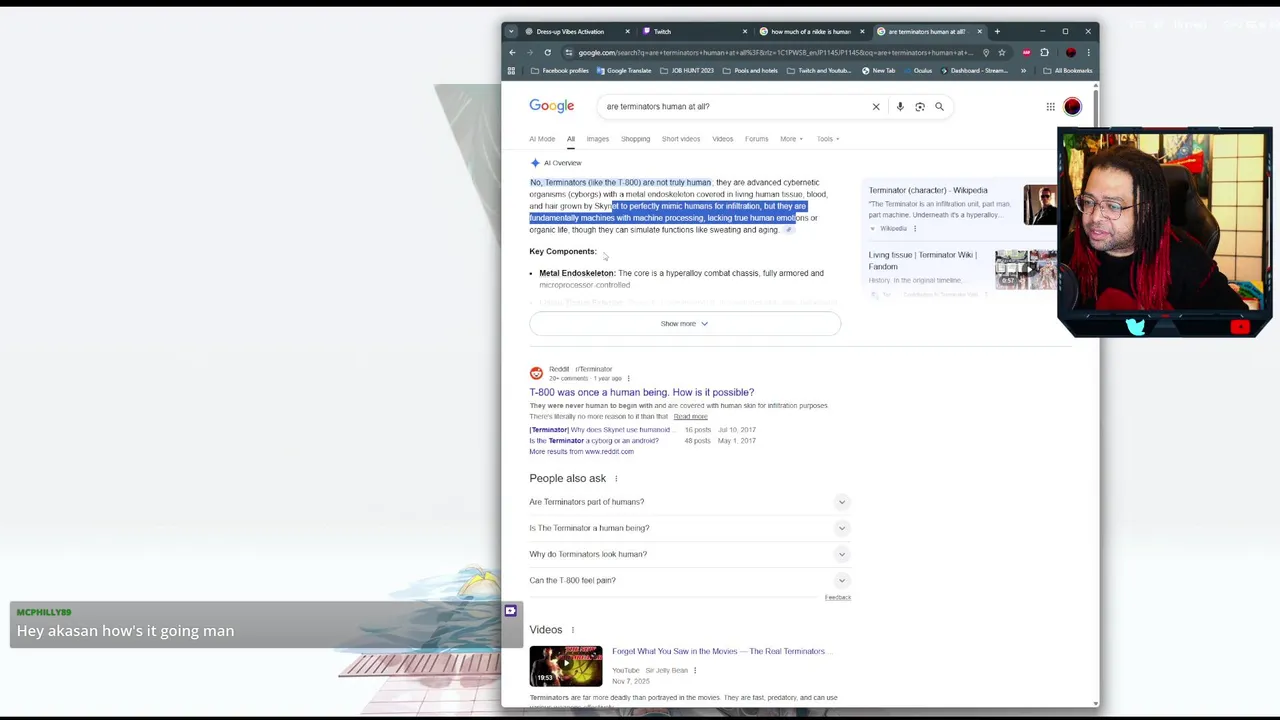Expand 'Can the T-800 feel pain?' question

[689, 580]
